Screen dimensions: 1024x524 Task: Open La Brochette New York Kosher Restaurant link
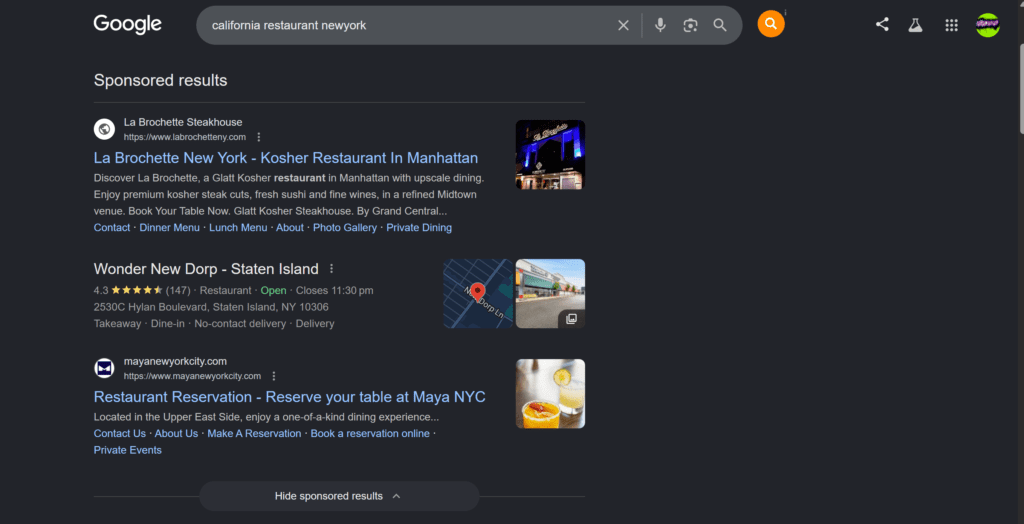285,158
